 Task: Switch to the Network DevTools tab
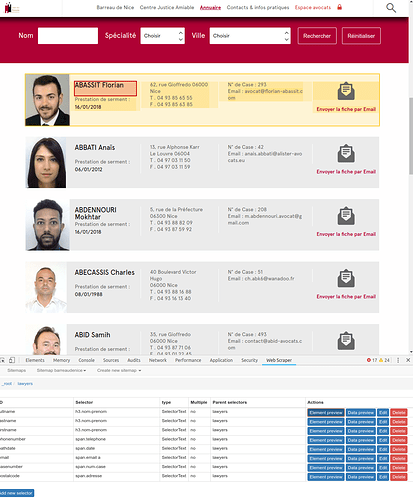pyautogui.click(x=158, y=360)
